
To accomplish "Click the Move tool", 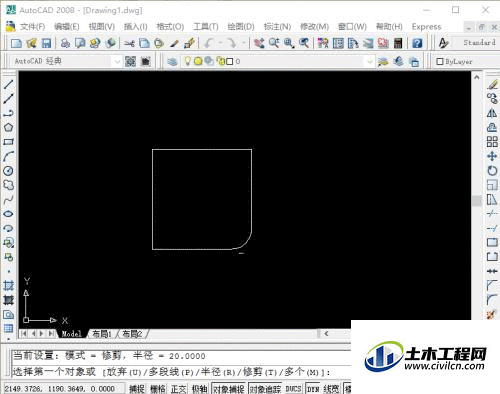I will [492, 156].
